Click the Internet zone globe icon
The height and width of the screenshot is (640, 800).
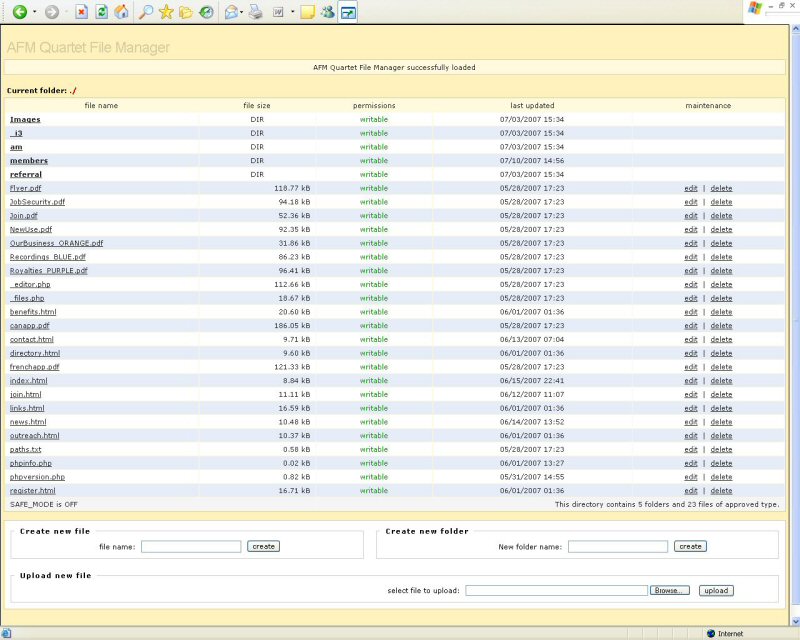pyautogui.click(x=711, y=633)
